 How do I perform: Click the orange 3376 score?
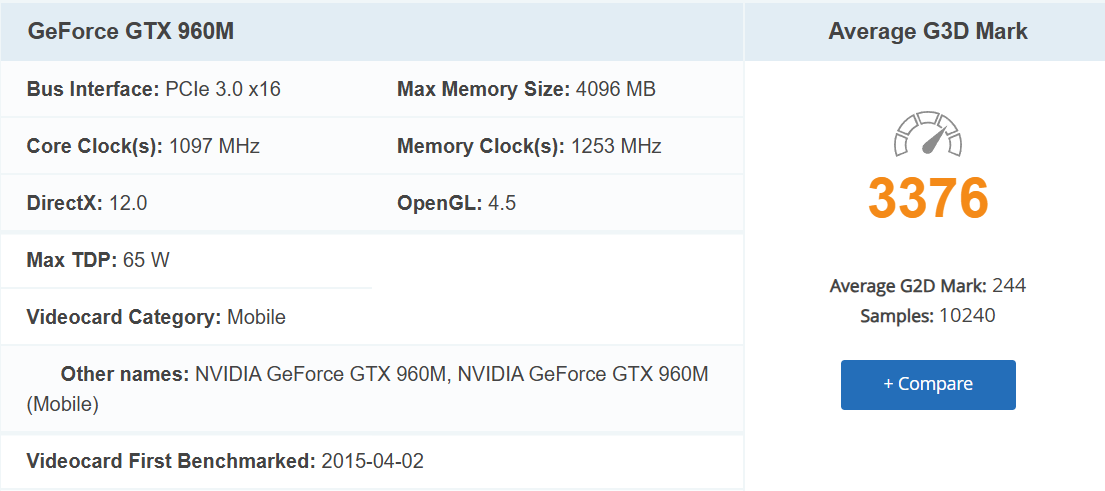[927, 198]
